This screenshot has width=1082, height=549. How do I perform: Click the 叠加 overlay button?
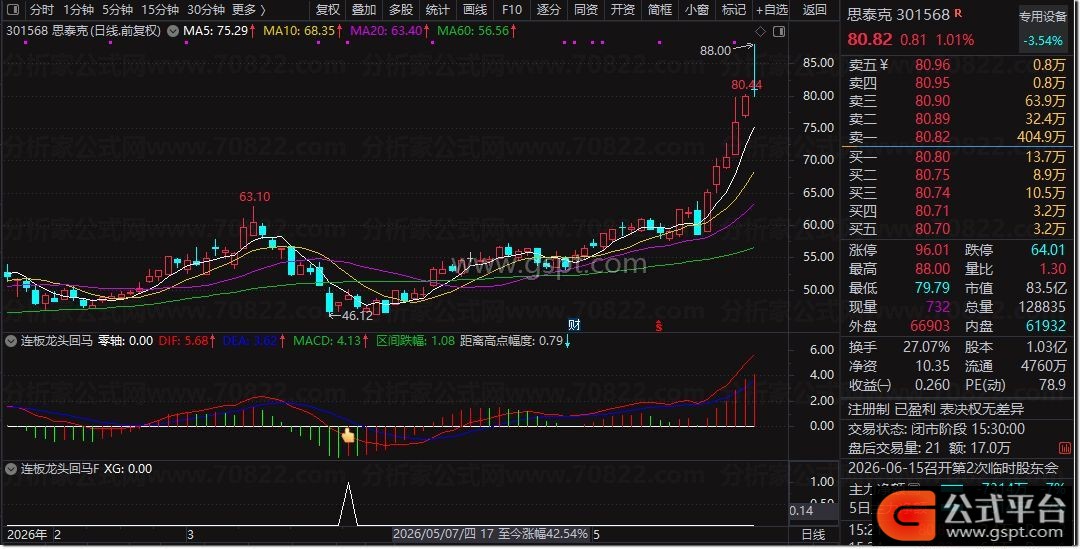coord(364,10)
